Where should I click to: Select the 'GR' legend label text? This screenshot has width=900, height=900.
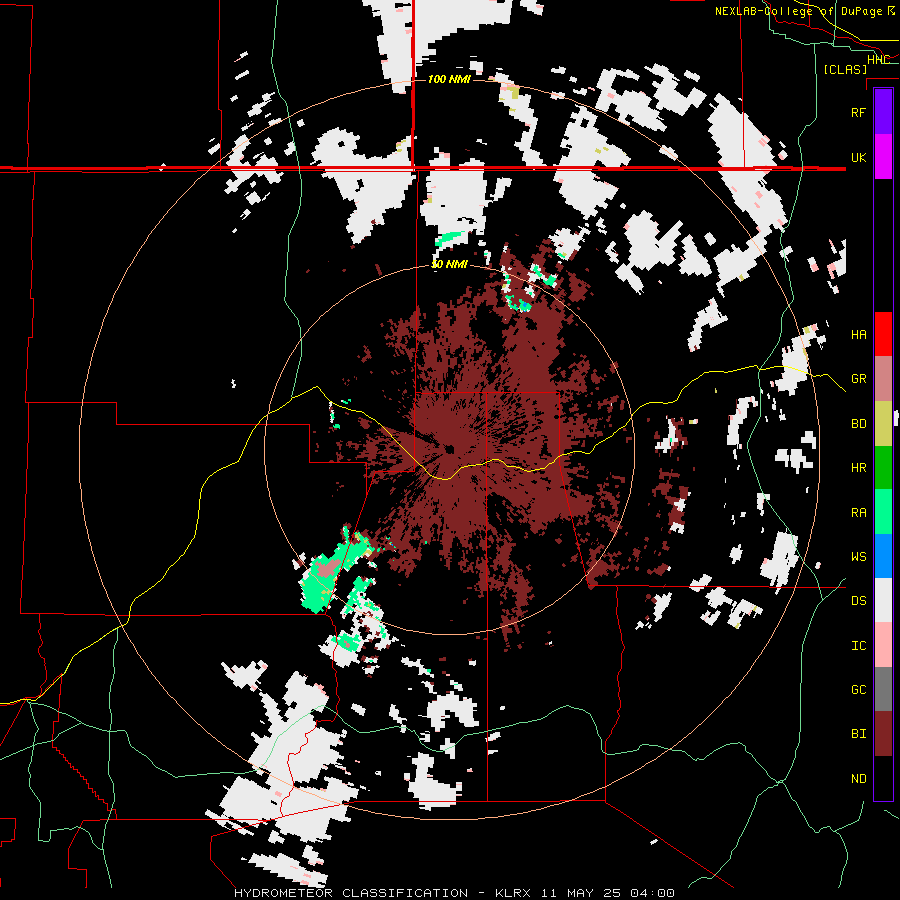point(858,379)
